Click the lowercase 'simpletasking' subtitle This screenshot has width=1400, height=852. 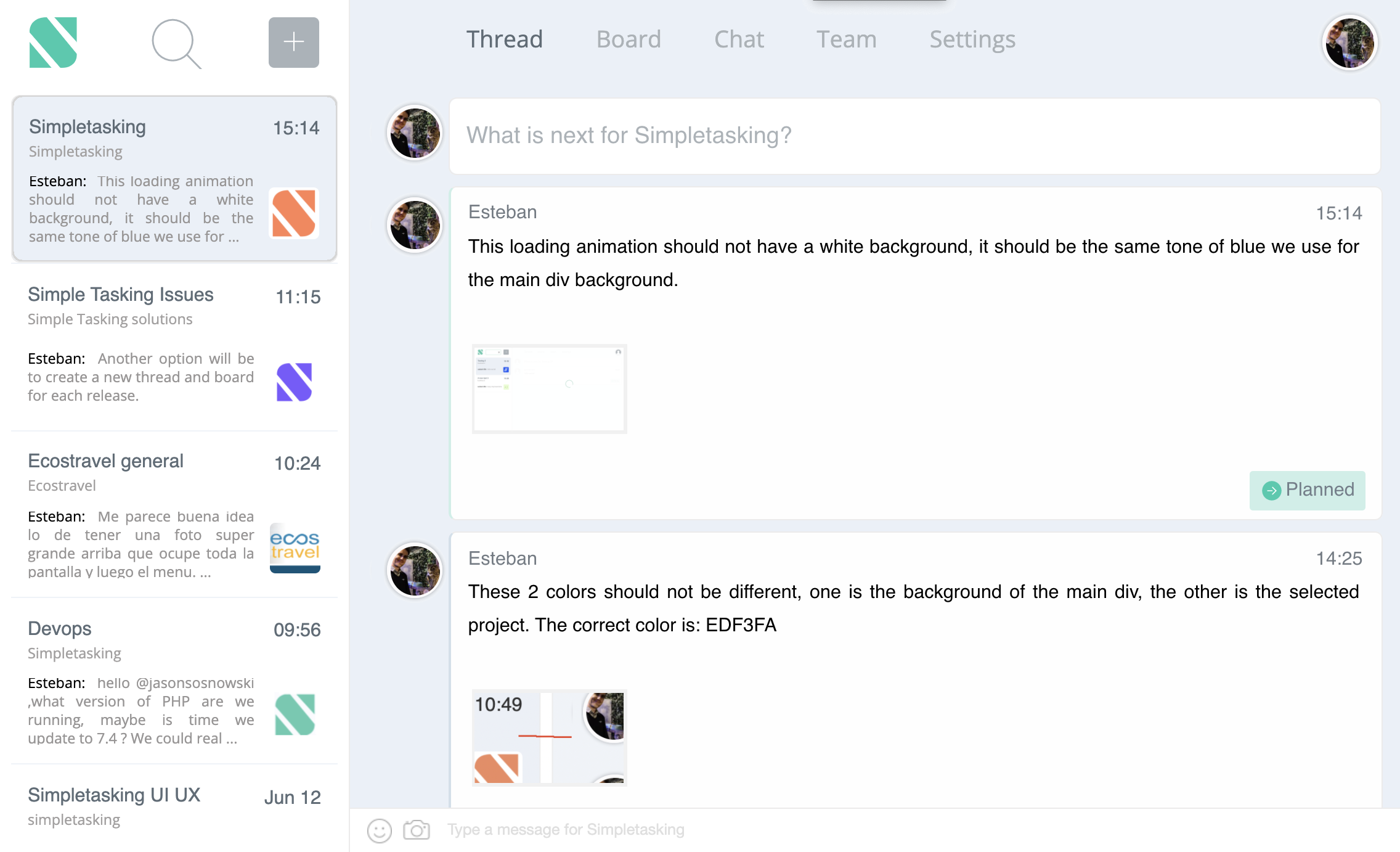(74, 820)
